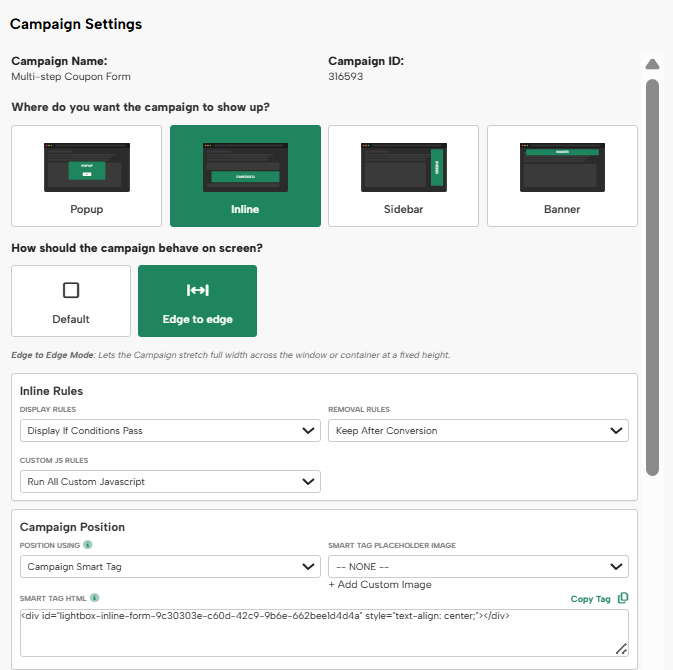
Task: Open the Custom JS Rules dropdown
Action: pos(170,482)
